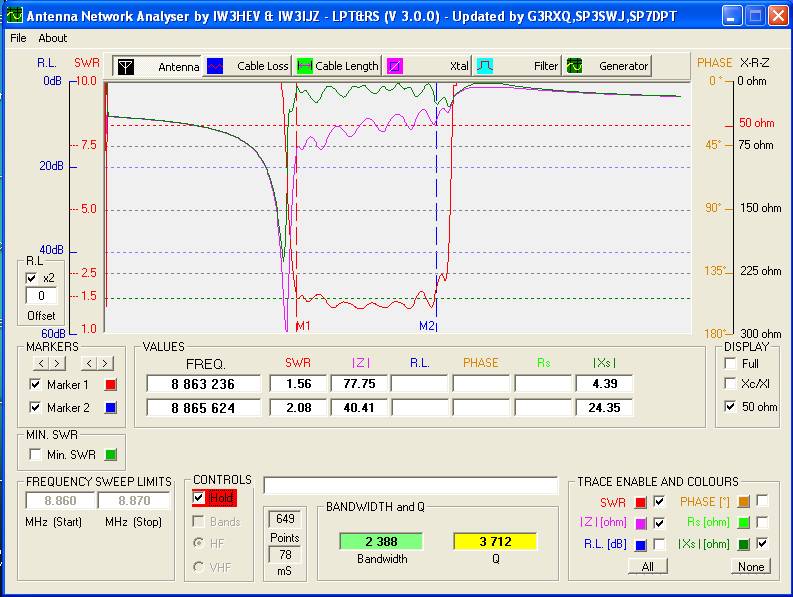The height and width of the screenshot is (597, 793).
Task: Toggle the Hold checkbox in Controls
Action: click(199, 497)
